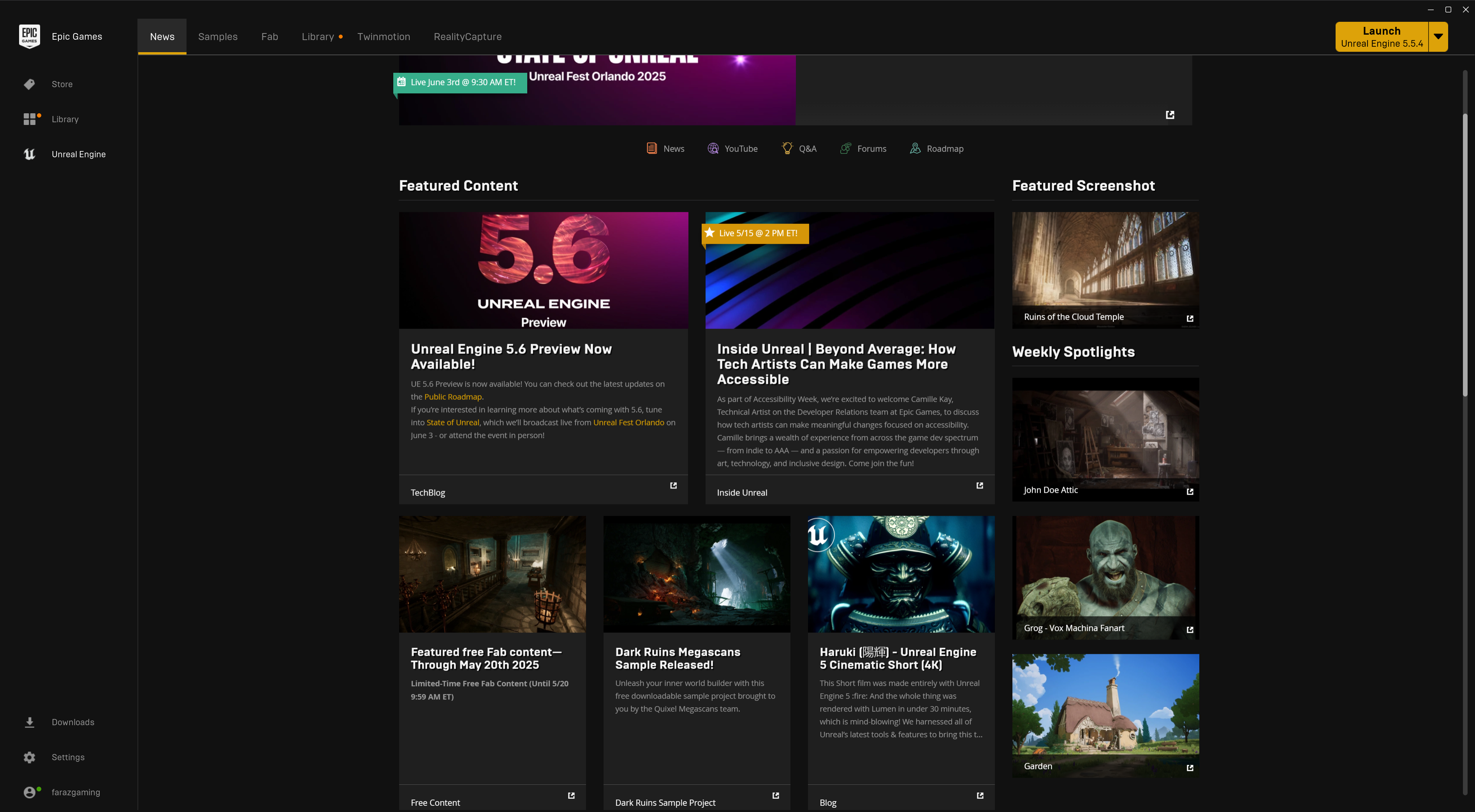Open Library grid icon in sidebar
The image size is (1475, 812).
(x=30, y=119)
